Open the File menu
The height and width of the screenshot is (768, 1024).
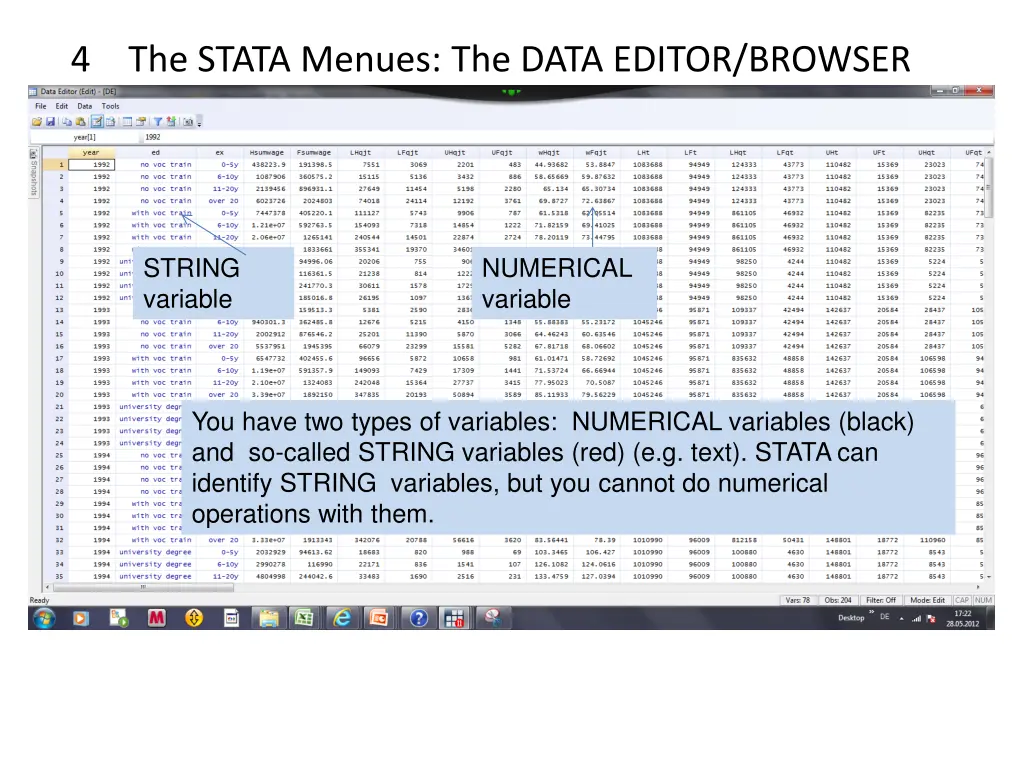(x=40, y=106)
